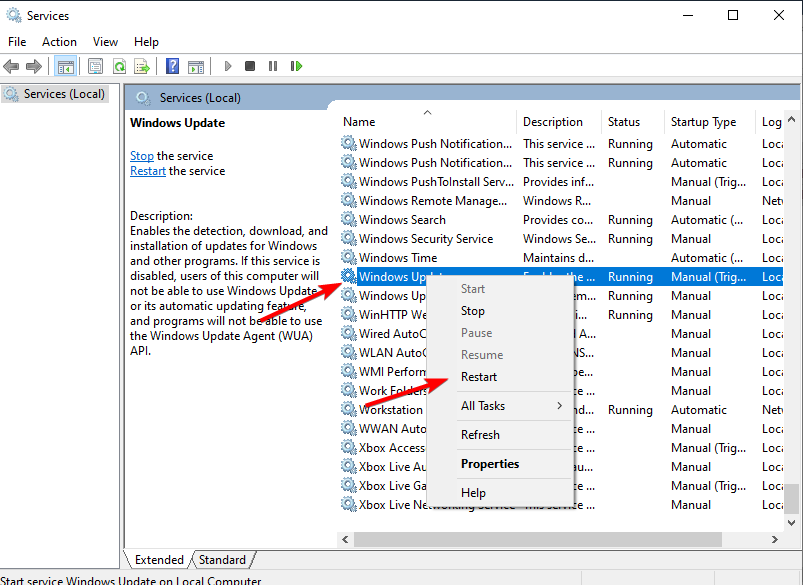Maximize the Services window
Screen dimensions: 803x585
733,15
